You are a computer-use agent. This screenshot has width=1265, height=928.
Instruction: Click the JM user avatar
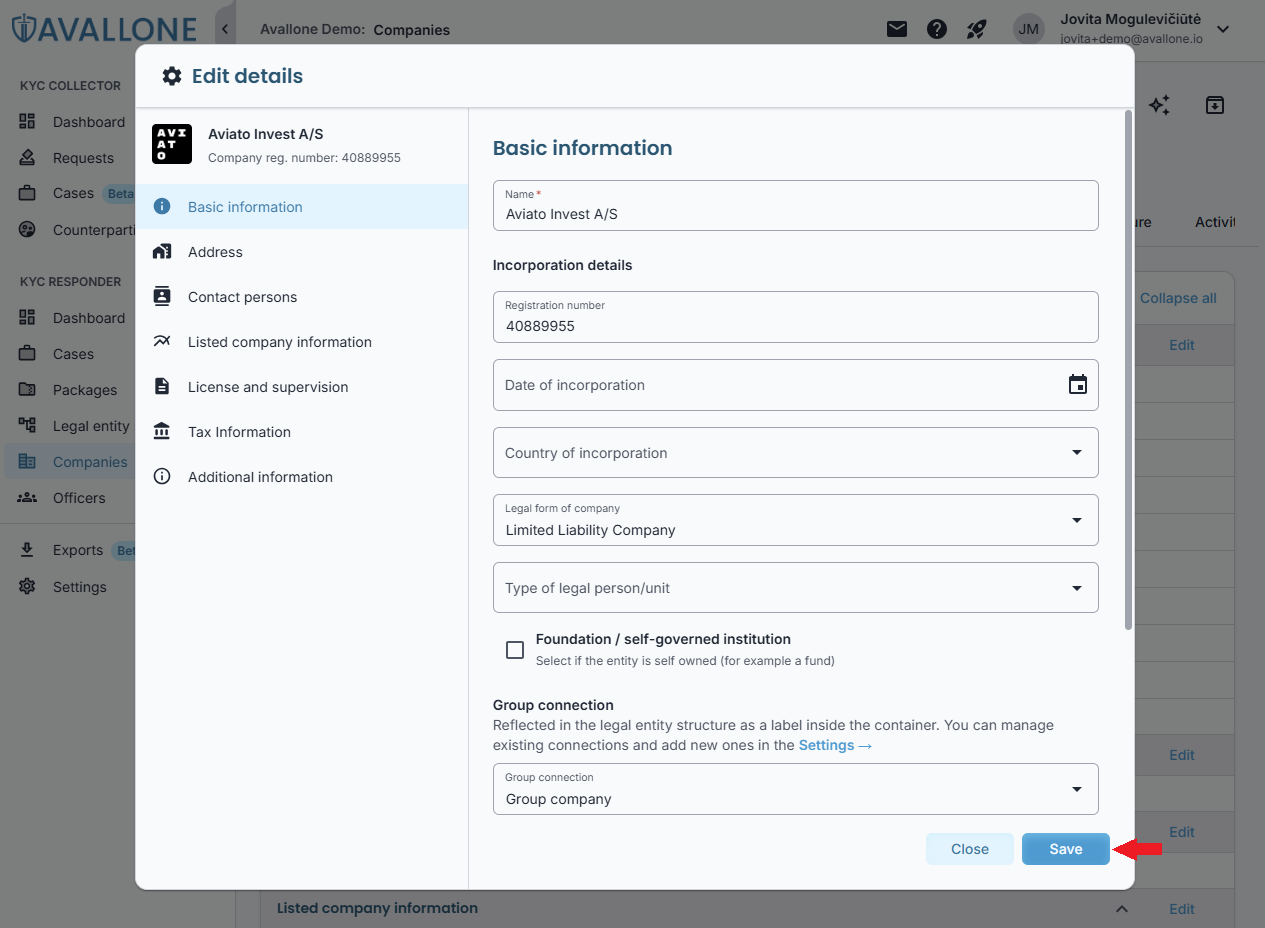(1029, 29)
